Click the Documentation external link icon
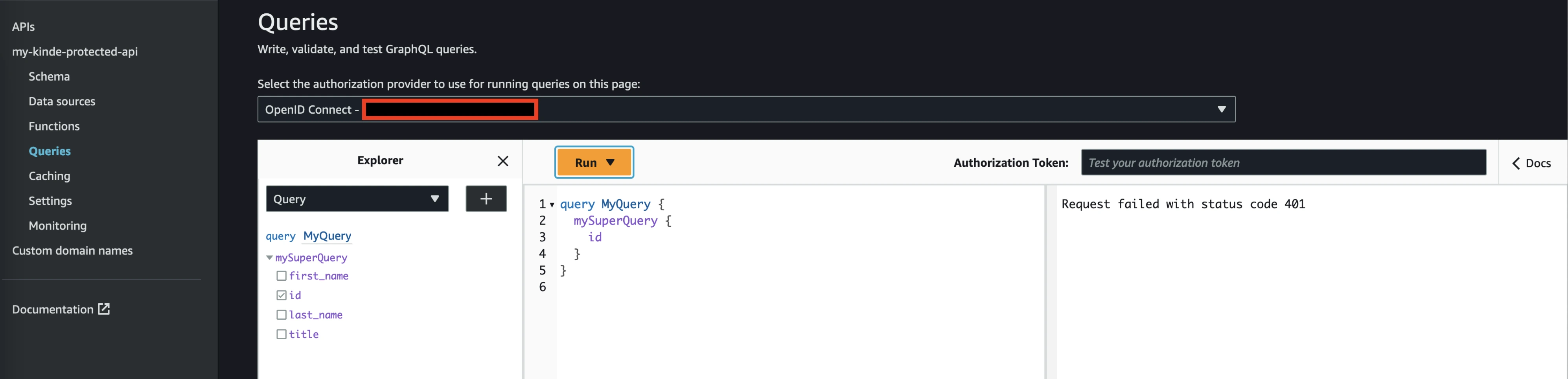Image resolution: width=1568 pixels, height=379 pixels. pyautogui.click(x=104, y=309)
